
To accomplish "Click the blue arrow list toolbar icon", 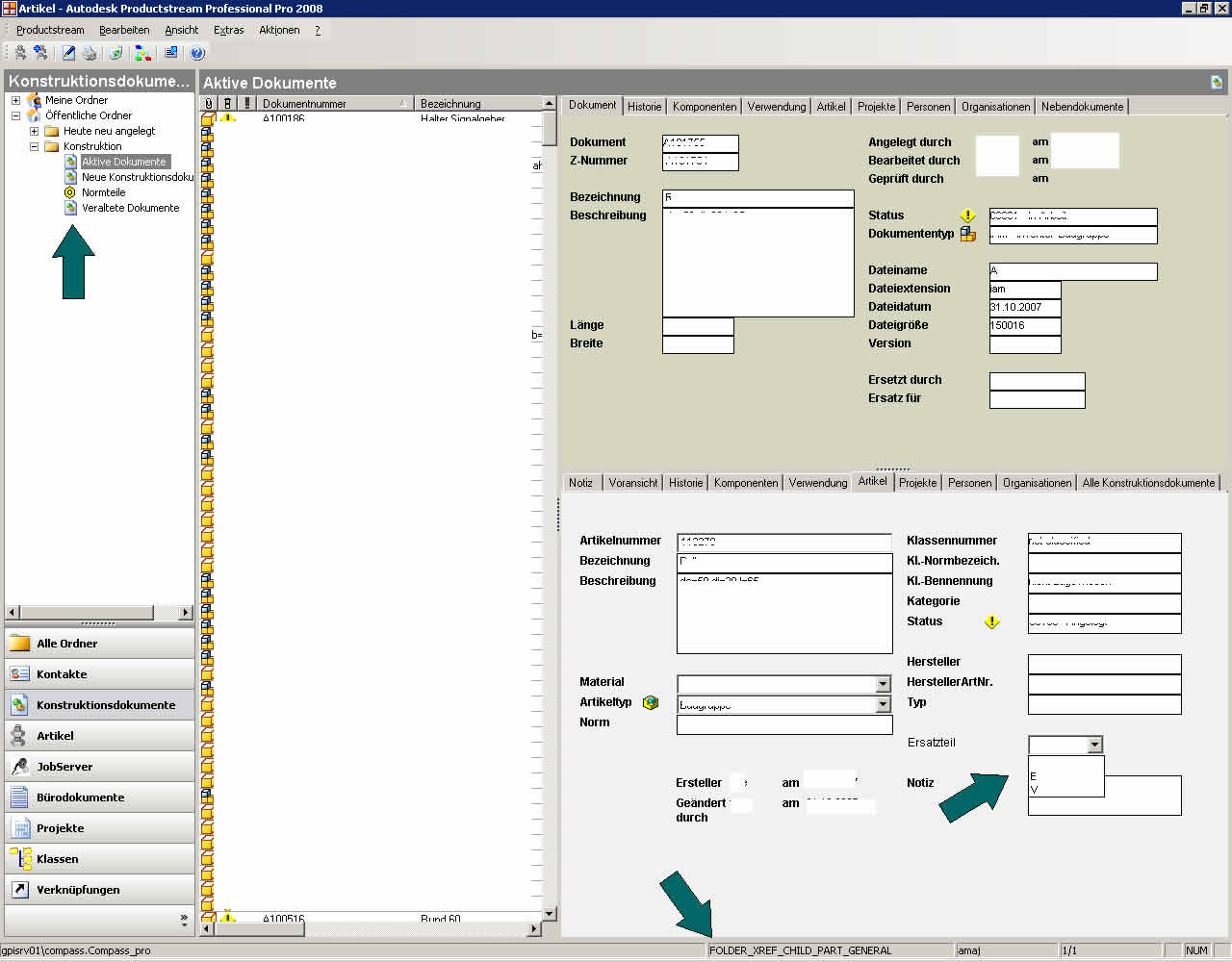I will (x=170, y=53).
